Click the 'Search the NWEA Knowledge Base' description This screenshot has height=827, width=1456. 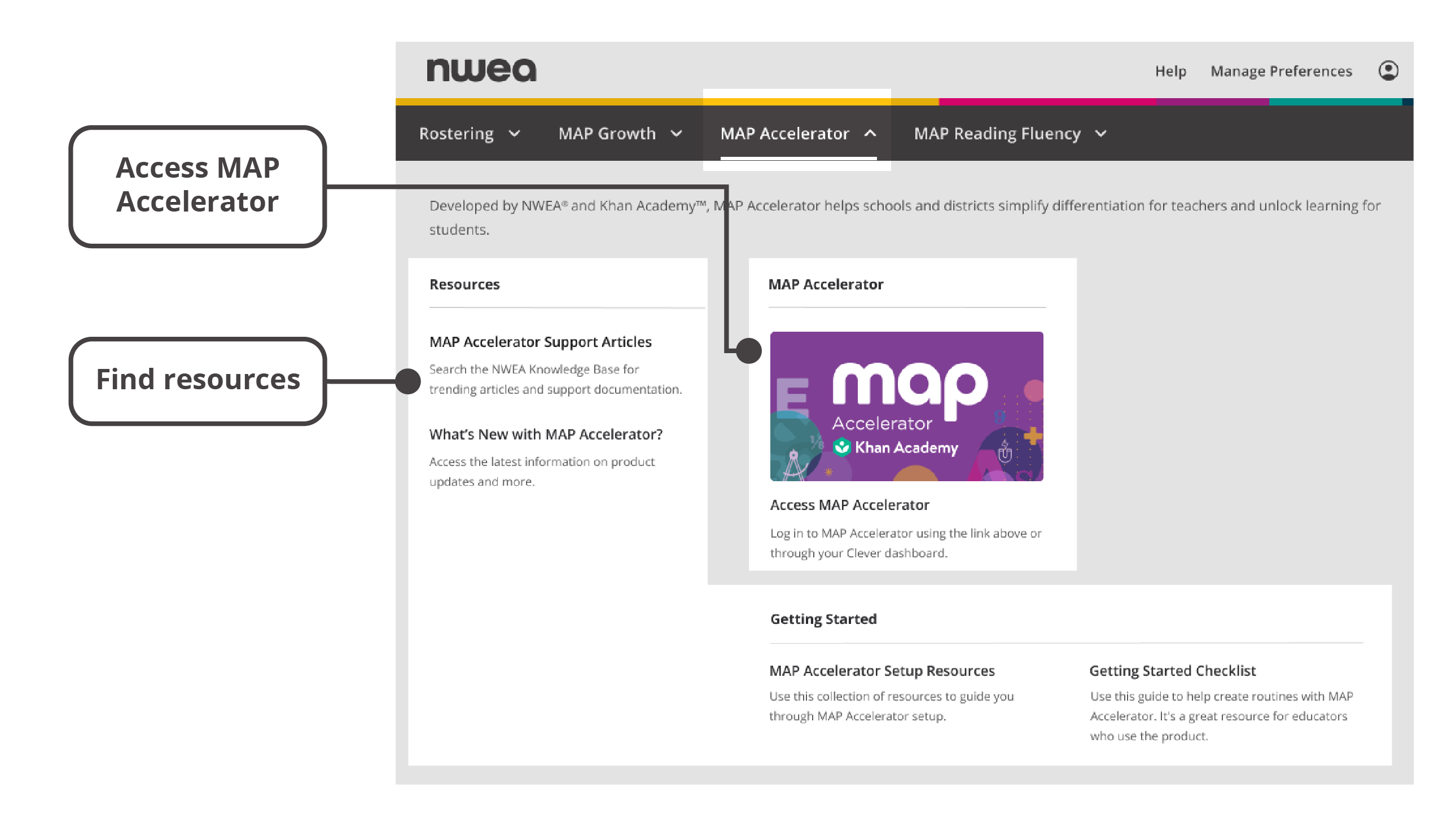(x=555, y=380)
